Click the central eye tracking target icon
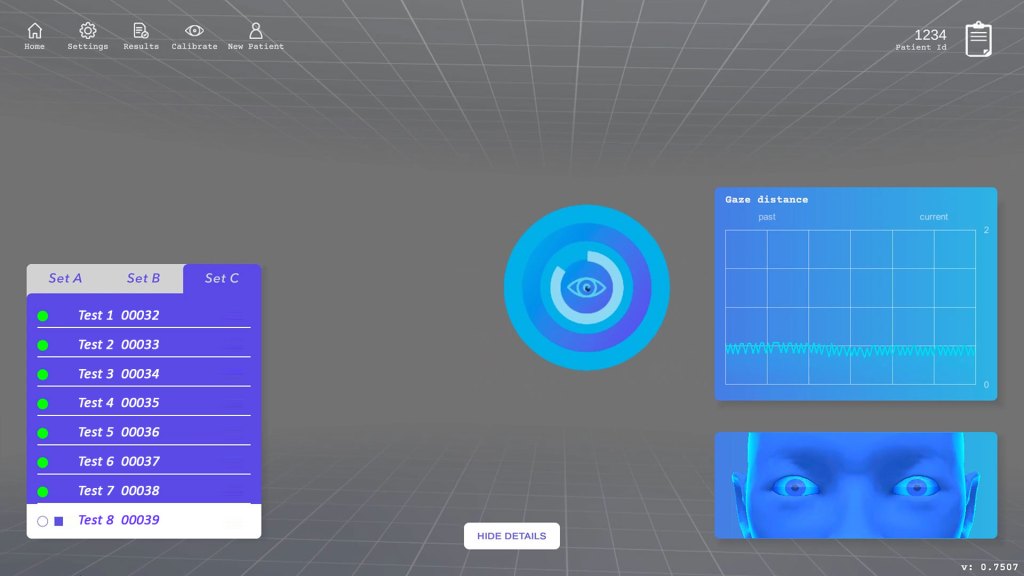 tap(586, 287)
